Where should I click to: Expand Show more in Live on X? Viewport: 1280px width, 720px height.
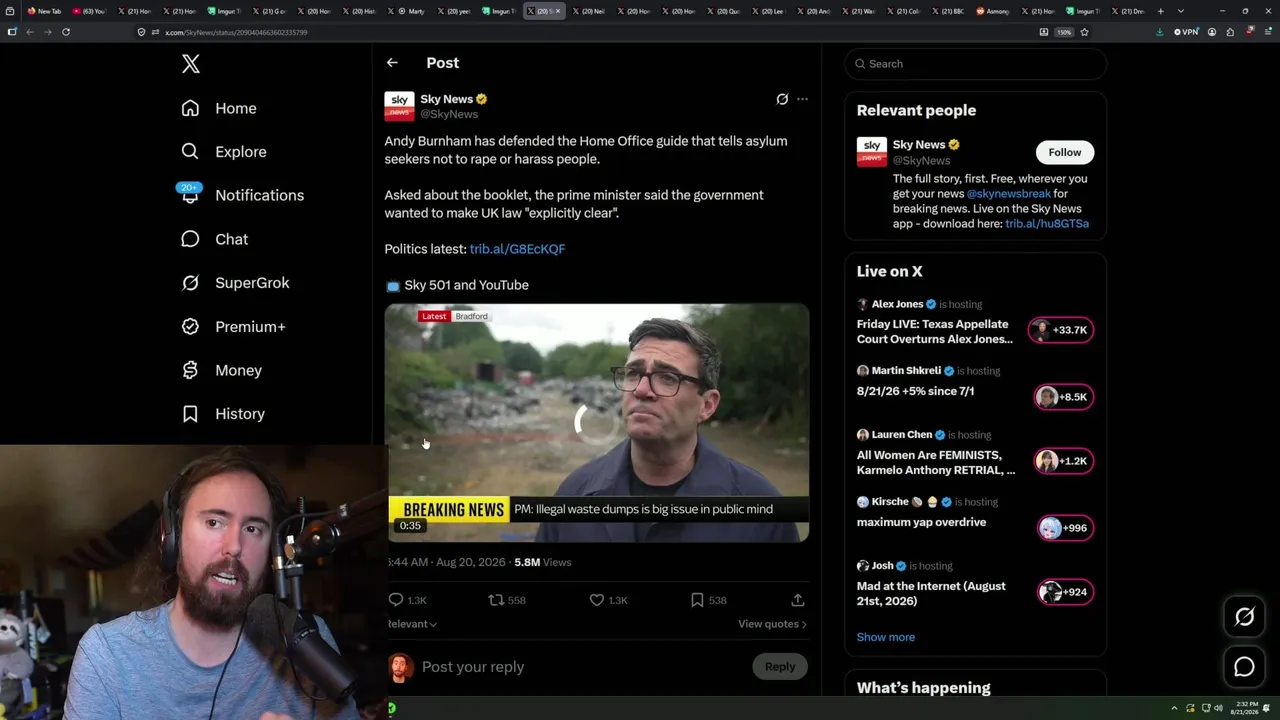885,637
